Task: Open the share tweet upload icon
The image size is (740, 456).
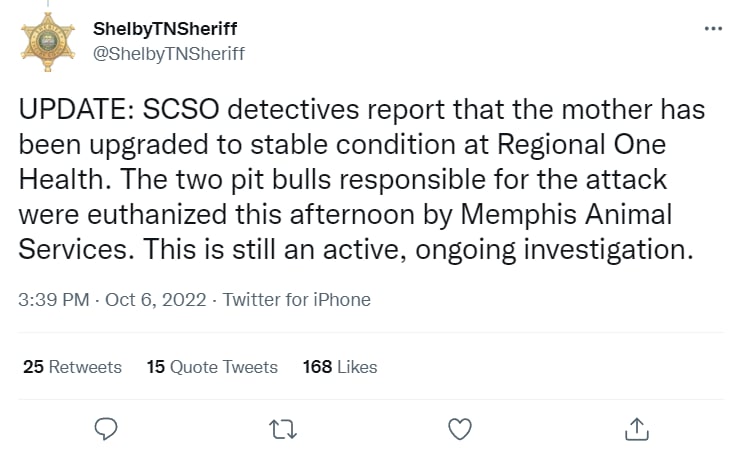Action: (637, 429)
